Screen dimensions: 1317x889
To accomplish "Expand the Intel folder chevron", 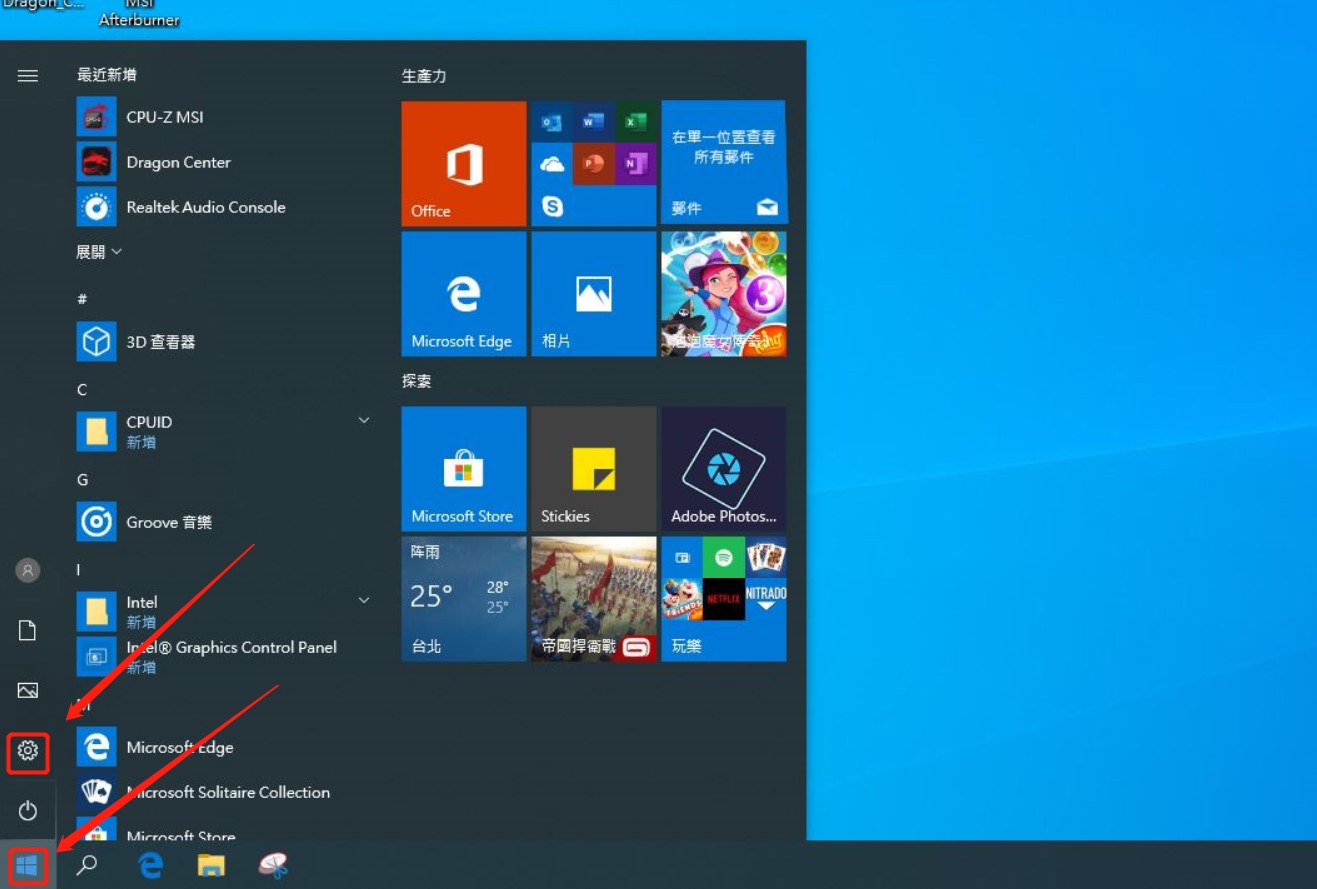I will tap(364, 600).
